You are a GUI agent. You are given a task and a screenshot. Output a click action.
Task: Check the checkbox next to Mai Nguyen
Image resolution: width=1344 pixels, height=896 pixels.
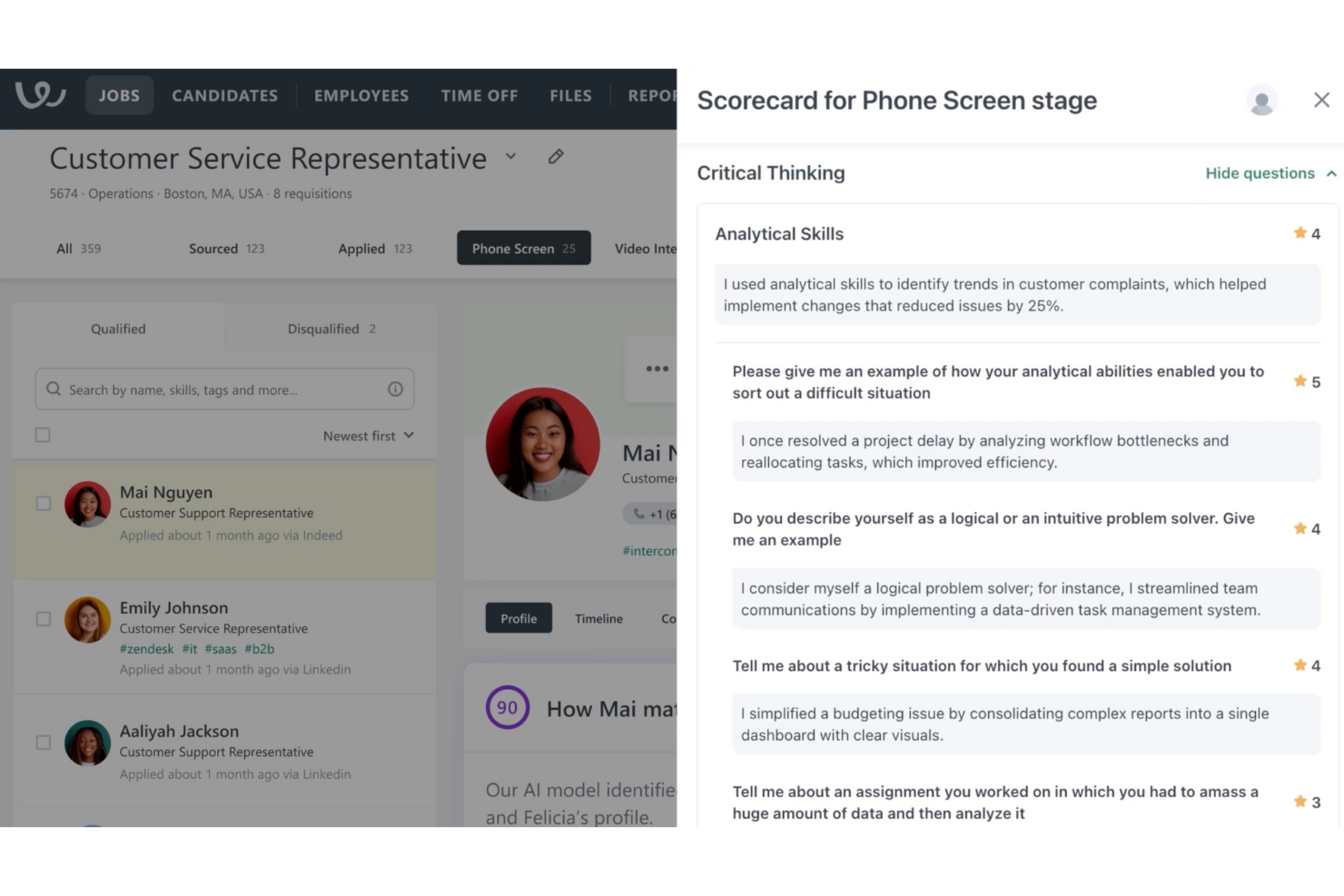(43, 502)
